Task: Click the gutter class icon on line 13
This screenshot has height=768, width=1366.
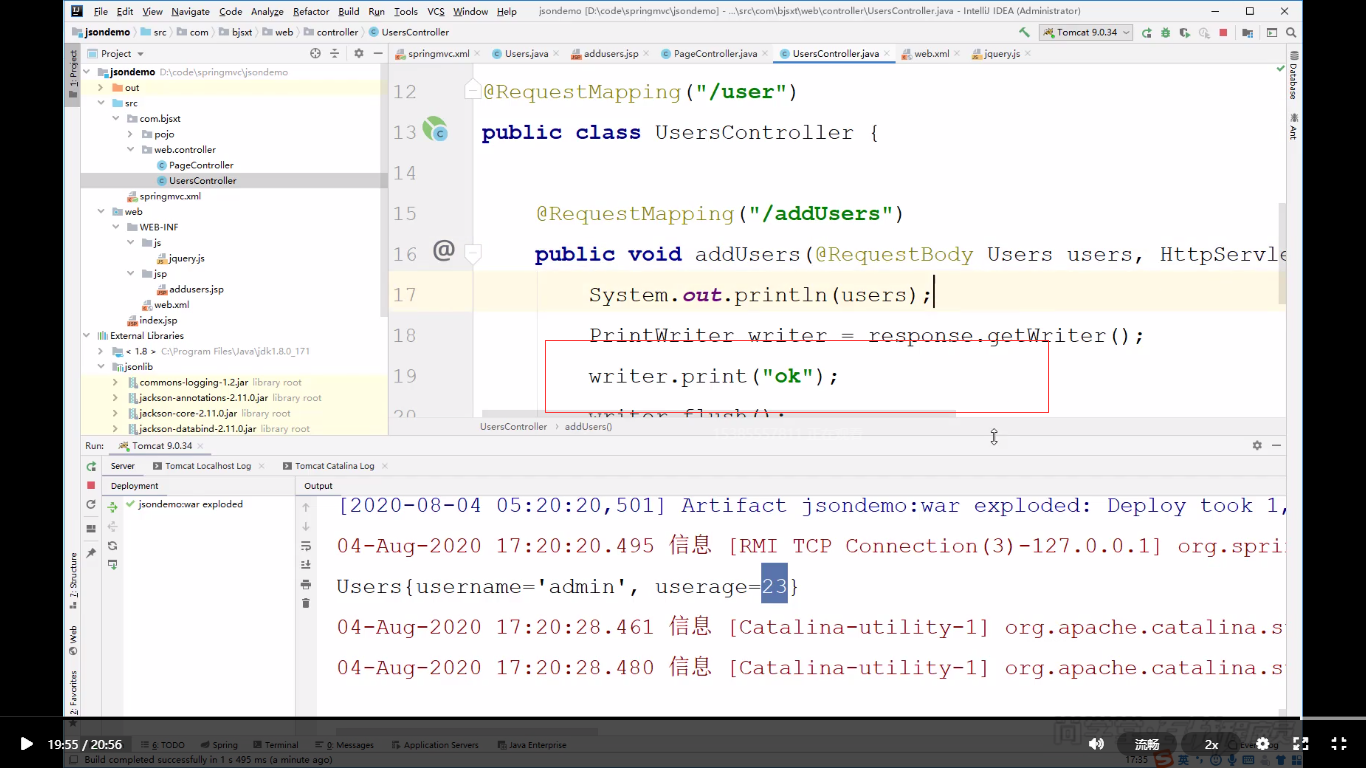Action: (435, 129)
